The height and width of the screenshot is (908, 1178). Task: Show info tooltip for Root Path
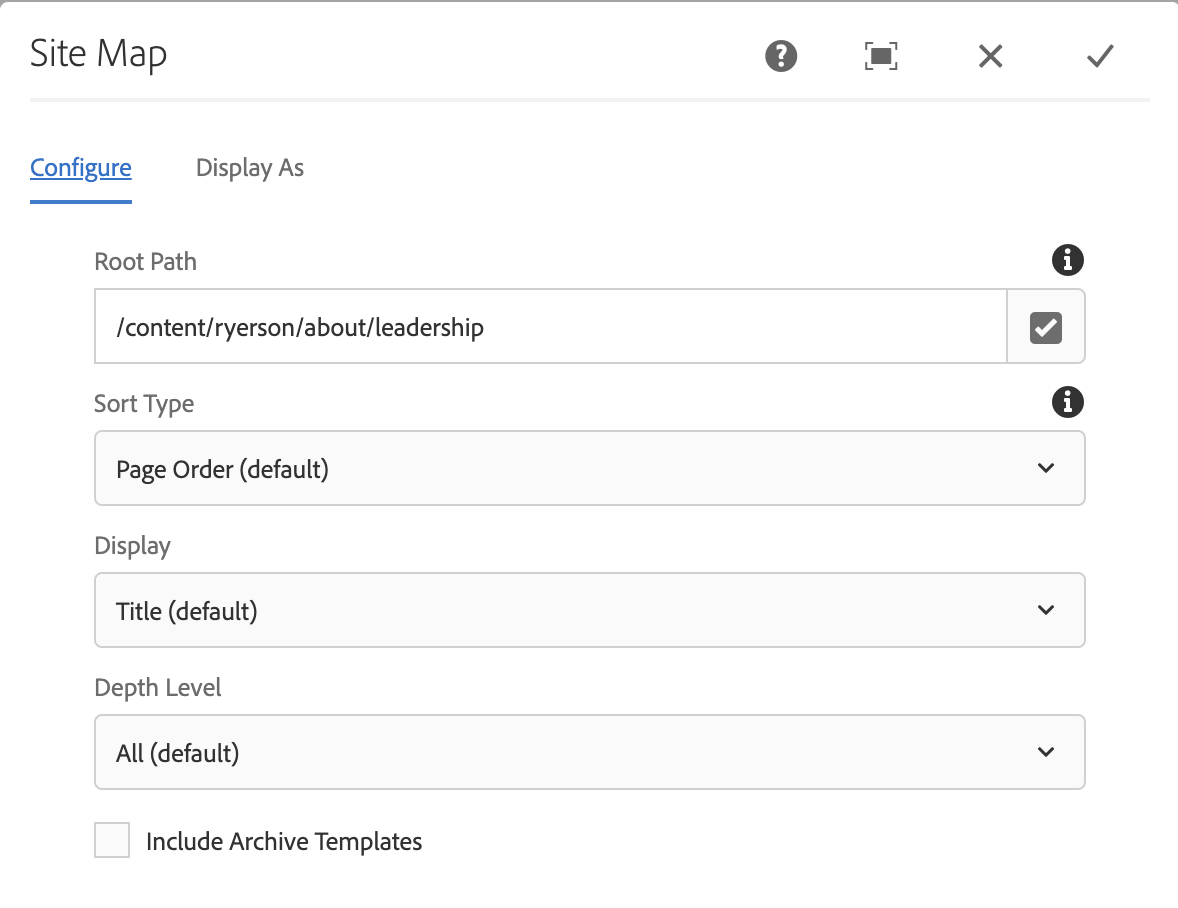(x=1068, y=261)
